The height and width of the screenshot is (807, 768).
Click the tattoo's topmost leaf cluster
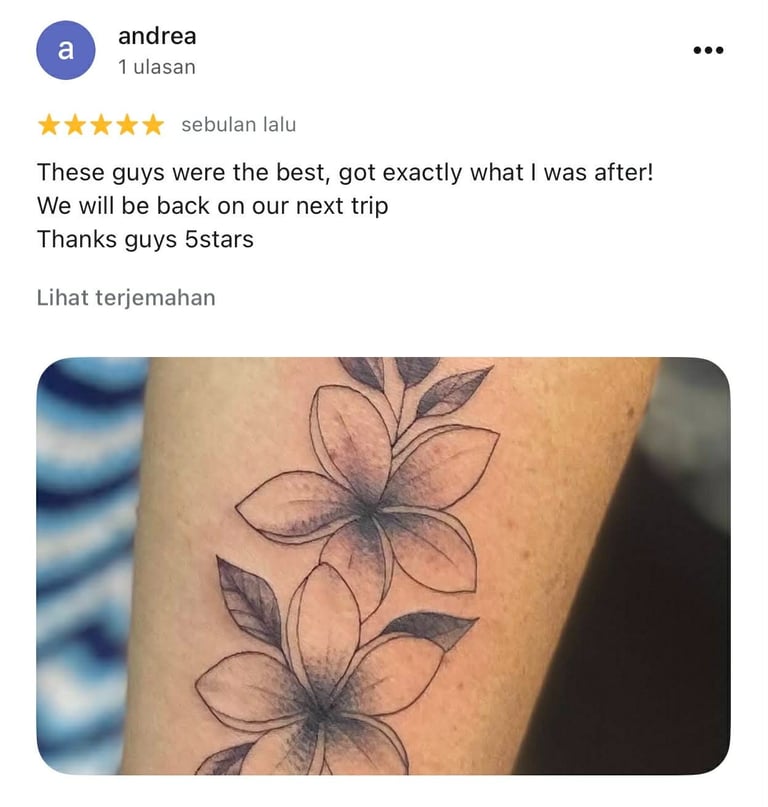pyautogui.click(x=414, y=383)
